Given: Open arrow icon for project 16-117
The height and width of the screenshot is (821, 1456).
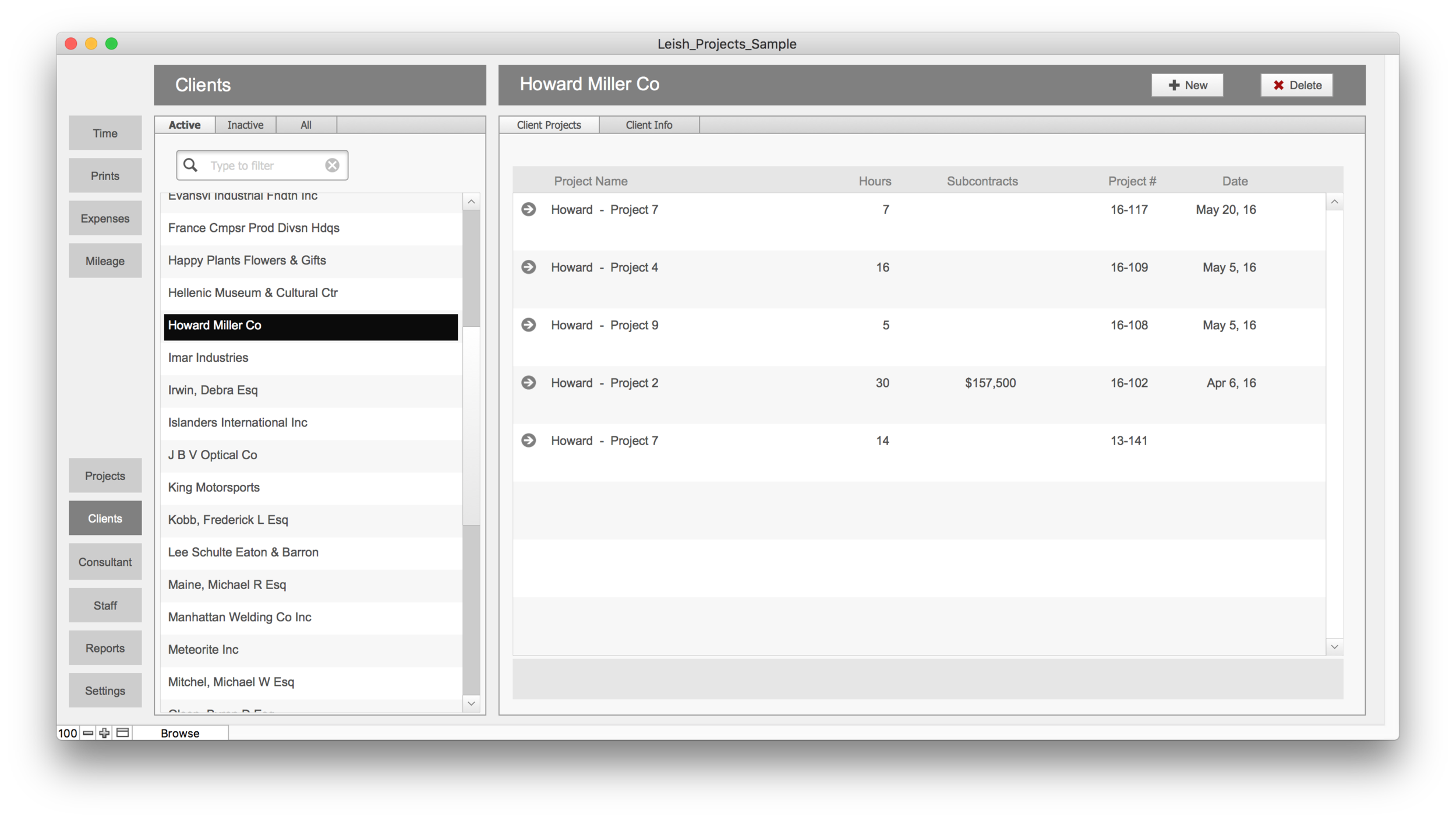Looking at the screenshot, I should tap(528, 209).
